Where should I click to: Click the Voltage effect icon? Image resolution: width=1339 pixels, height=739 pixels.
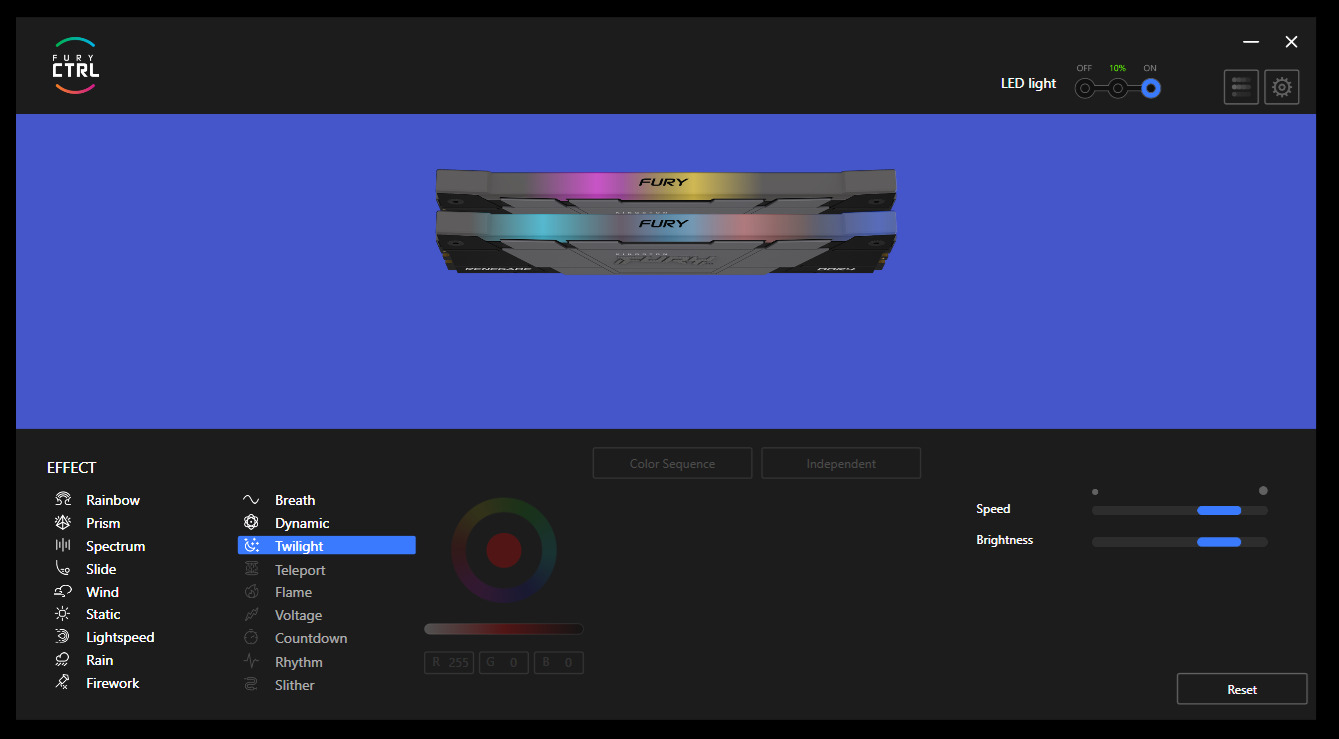click(x=252, y=615)
